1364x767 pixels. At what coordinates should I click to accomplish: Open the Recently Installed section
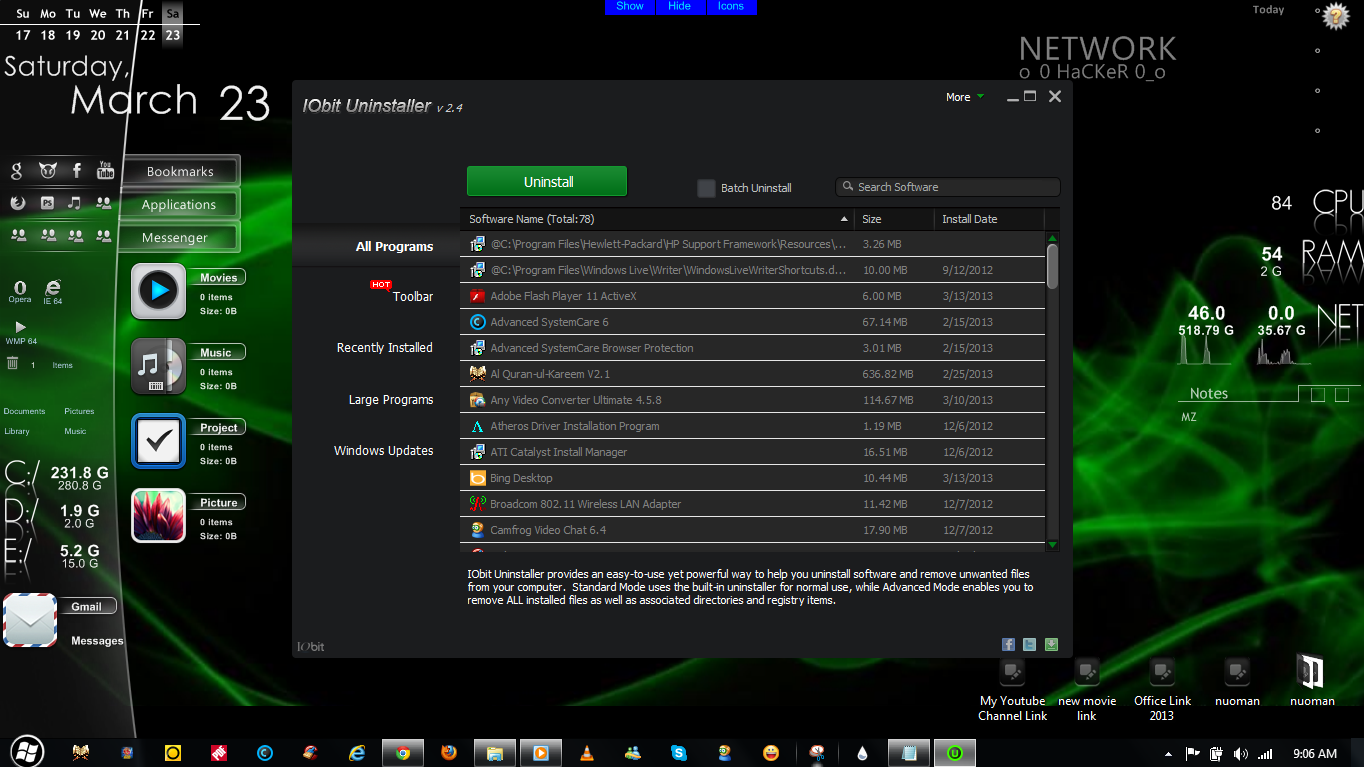click(385, 348)
